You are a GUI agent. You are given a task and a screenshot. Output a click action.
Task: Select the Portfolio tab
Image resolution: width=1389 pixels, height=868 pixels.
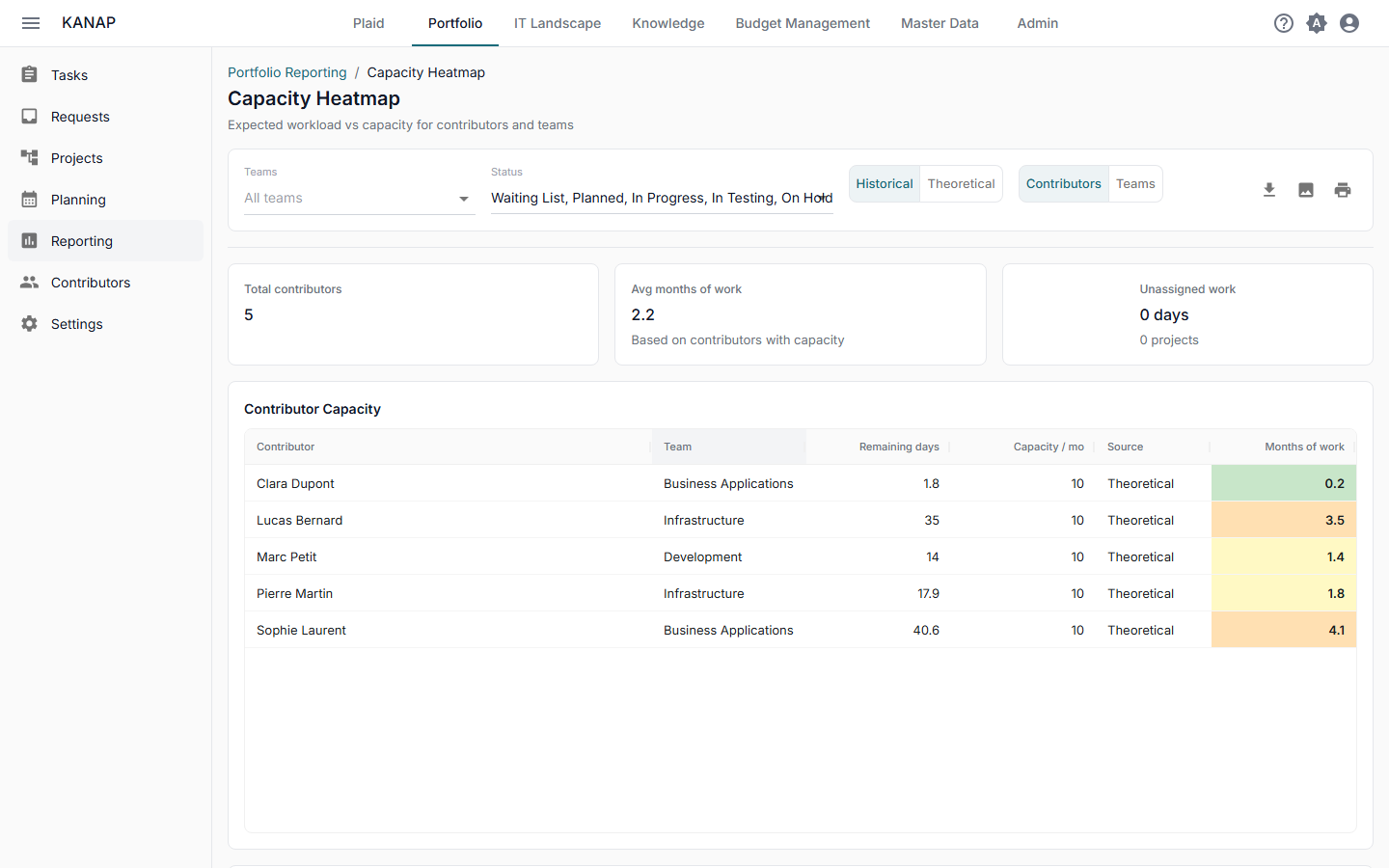tap(455, 23)
